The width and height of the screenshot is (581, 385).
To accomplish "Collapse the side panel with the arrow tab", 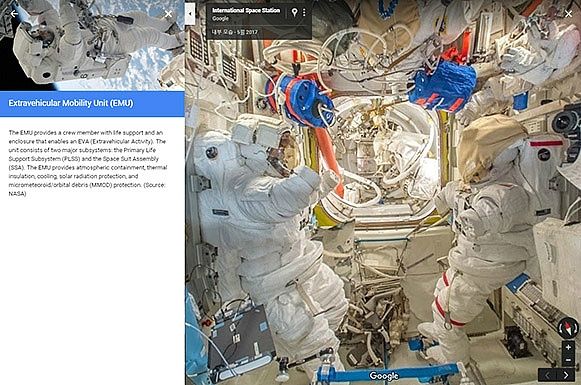I will point(190,14).
